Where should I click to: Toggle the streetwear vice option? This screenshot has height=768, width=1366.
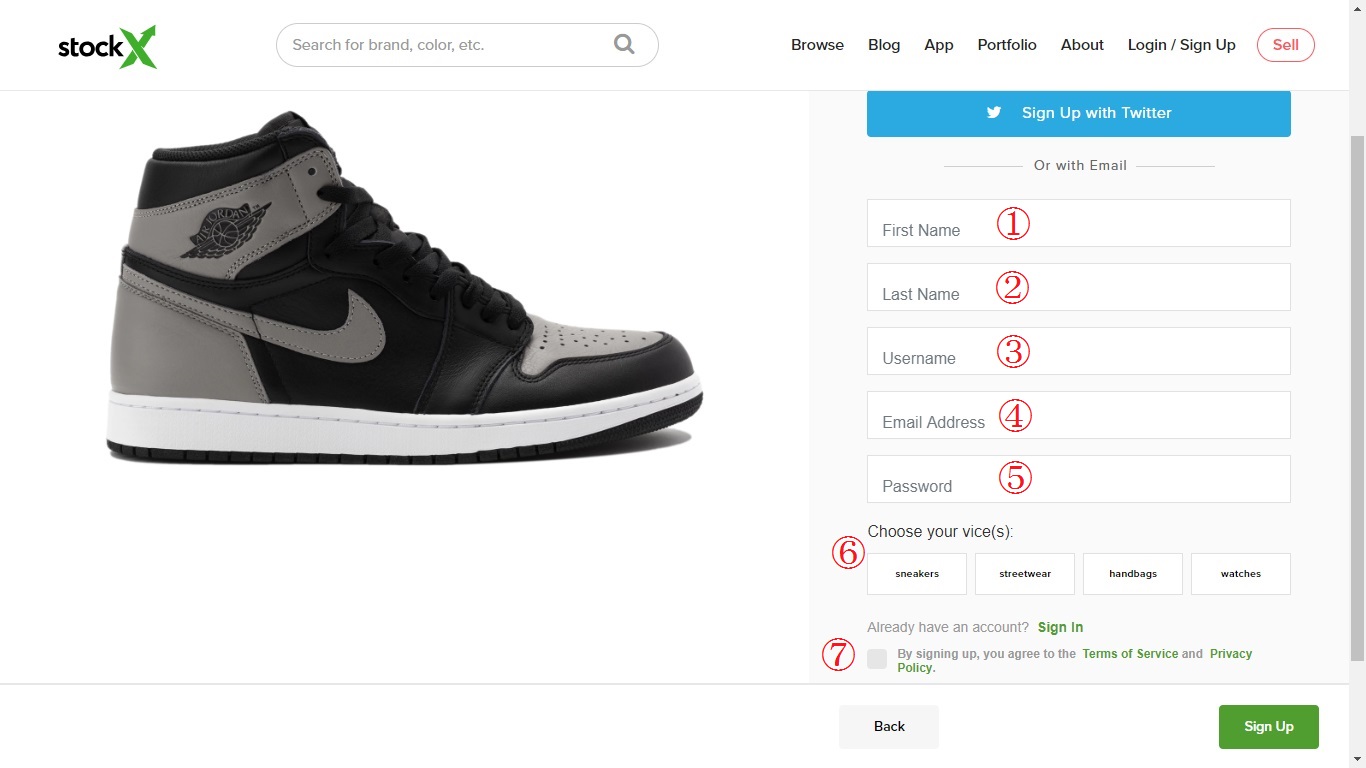(1025, 574)
